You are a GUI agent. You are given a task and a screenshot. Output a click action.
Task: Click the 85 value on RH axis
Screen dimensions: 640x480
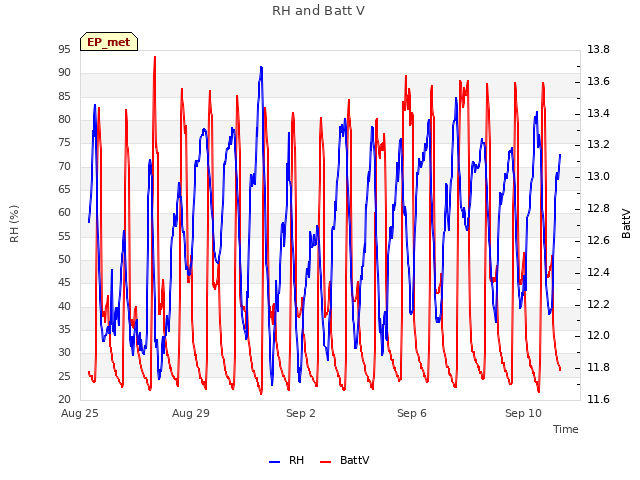point(64,96)
